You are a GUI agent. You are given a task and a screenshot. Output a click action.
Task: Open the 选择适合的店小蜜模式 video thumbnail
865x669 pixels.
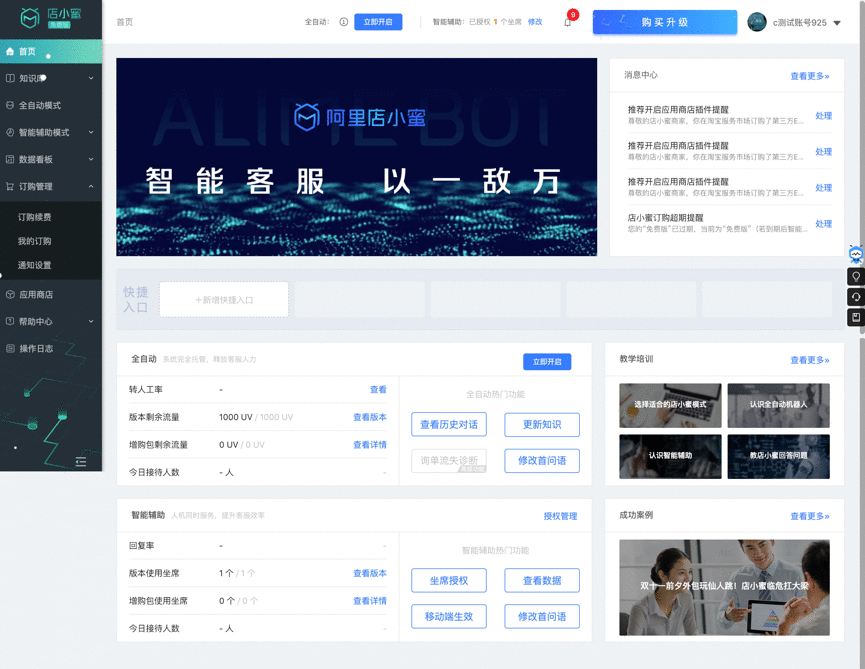point(670,405)
